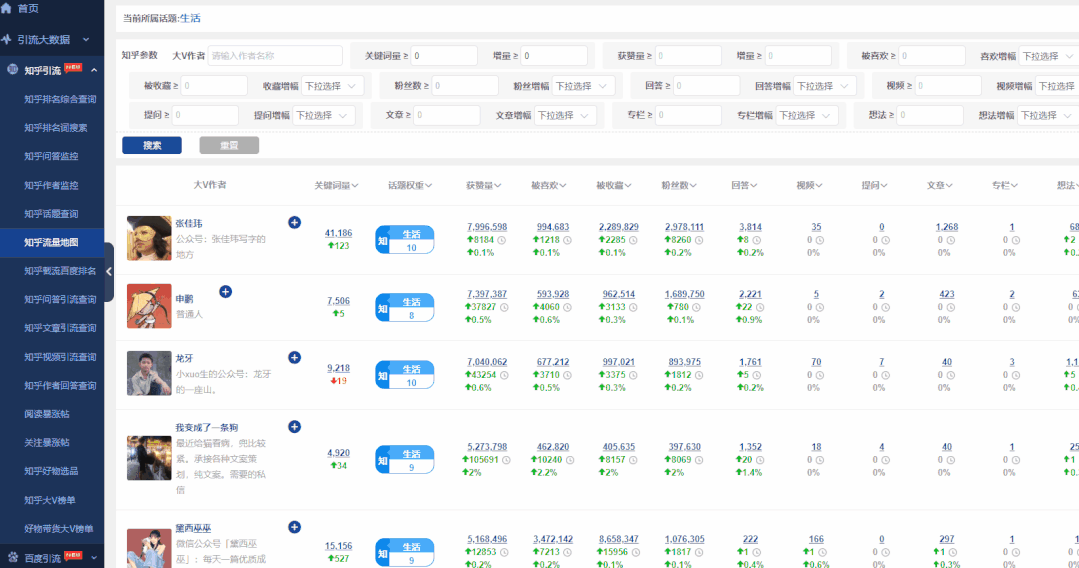This screenshot has height=568, width=1079.
Task: Click the 1,689,750 followers value
Action: (684, 294)
